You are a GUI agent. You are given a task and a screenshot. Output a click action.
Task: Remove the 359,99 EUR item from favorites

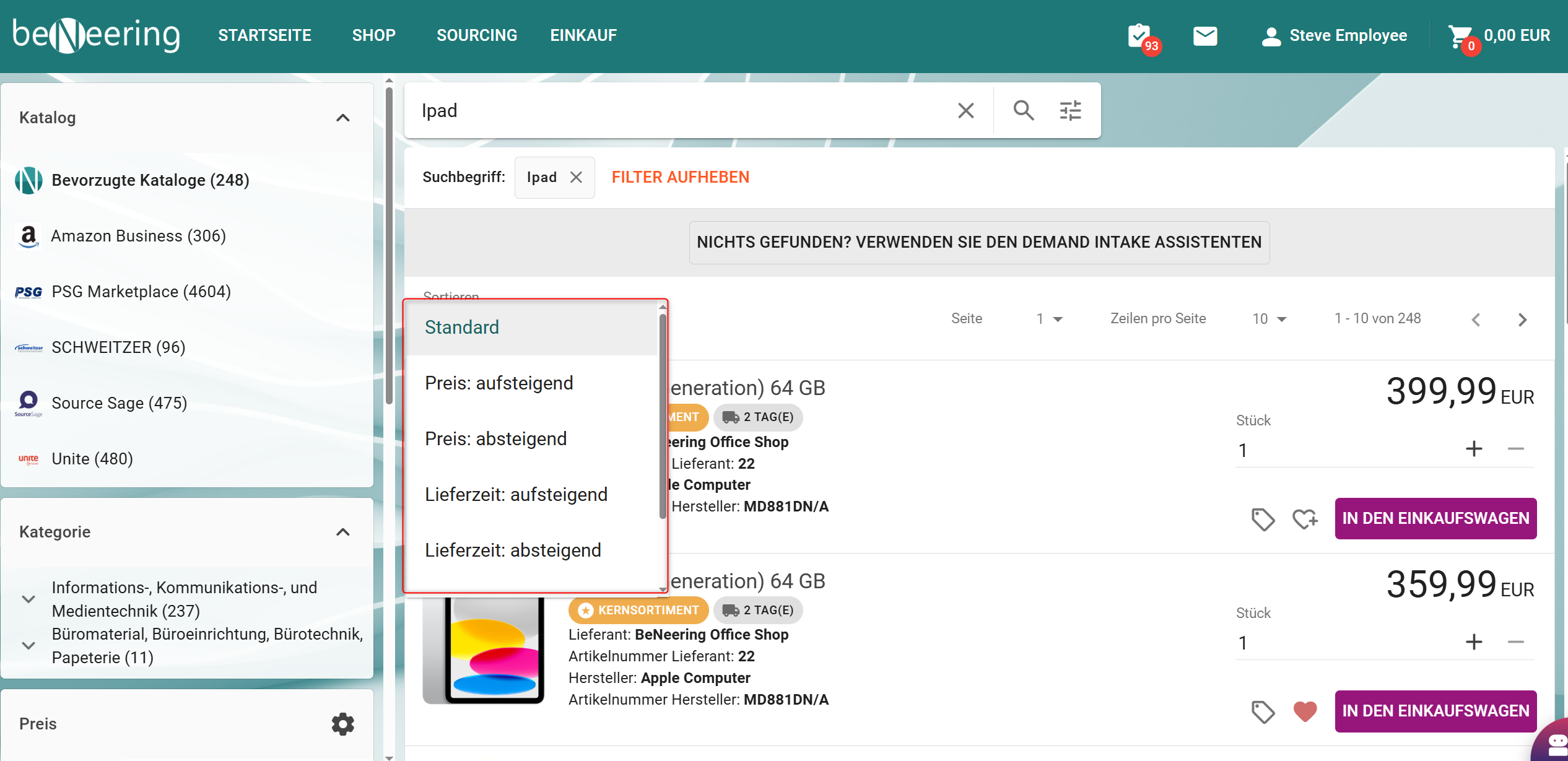click(x=1305, y=711)
